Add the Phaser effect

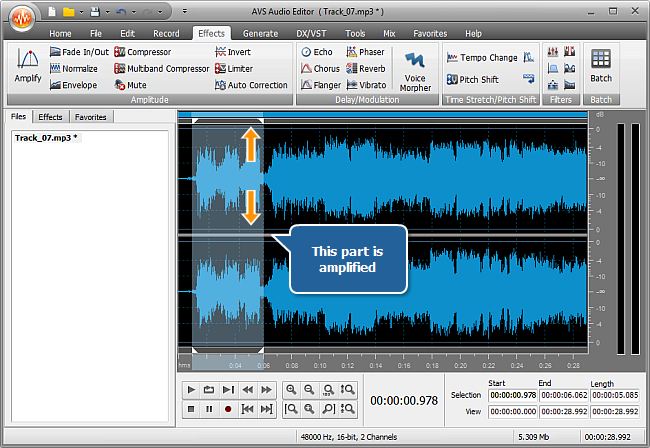point(366,52)
